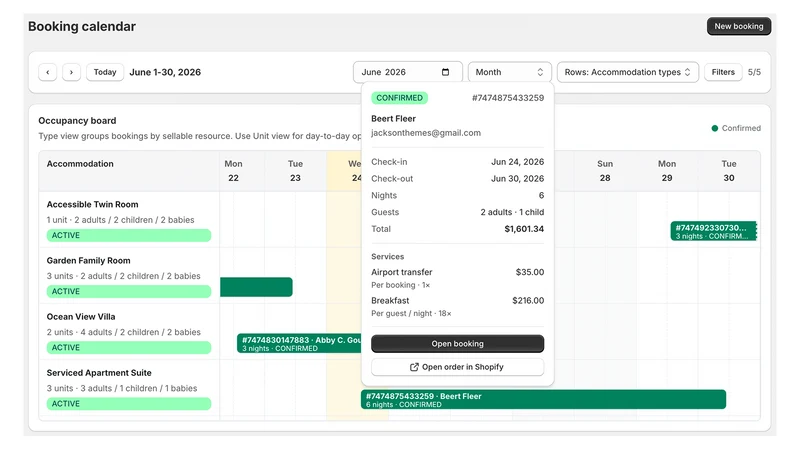The height and width of the screenshot is (450, 800).
Task: Click ACTIVE badge under Ocean View Villa
Action: tap(129, 347)
